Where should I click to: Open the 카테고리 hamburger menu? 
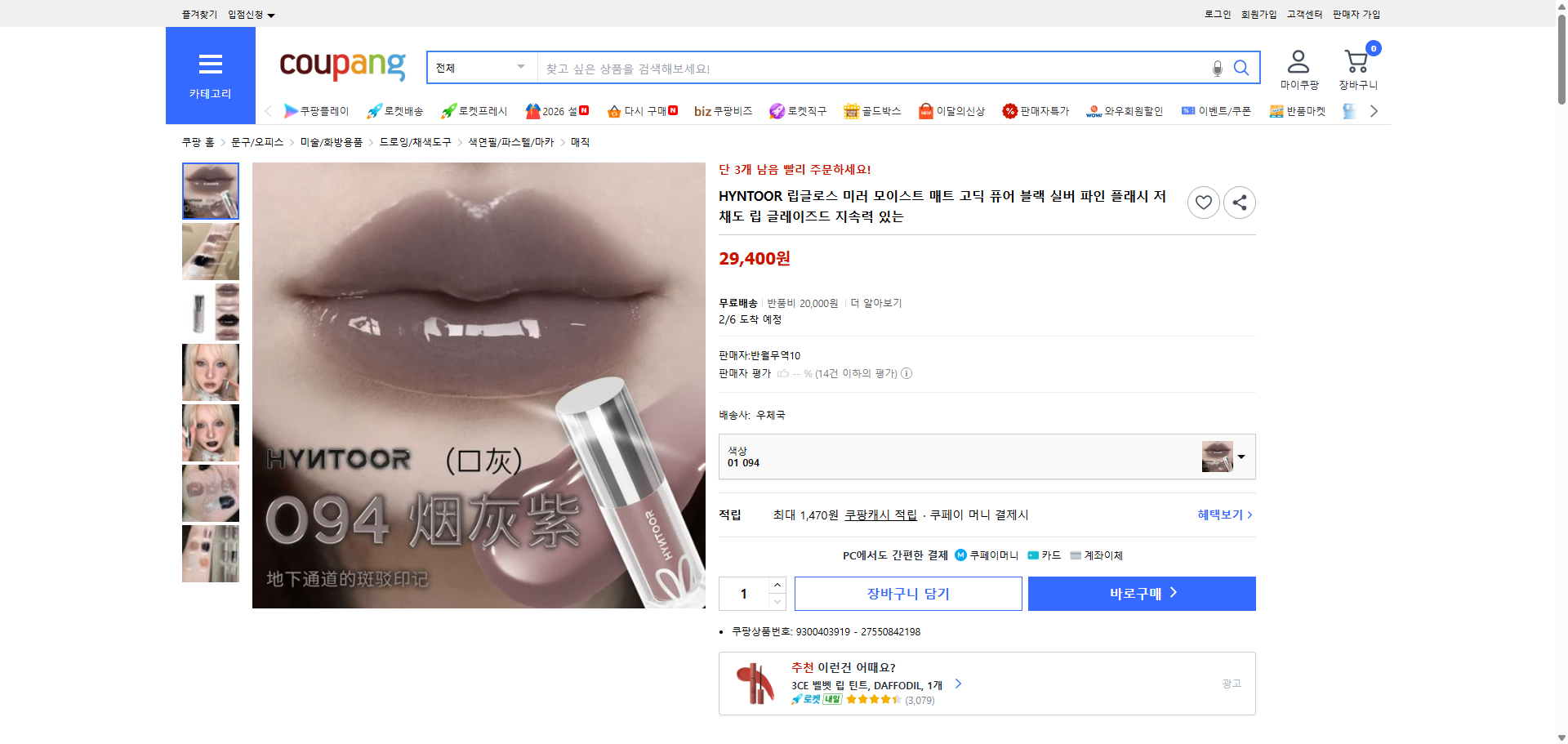[210, 65]
